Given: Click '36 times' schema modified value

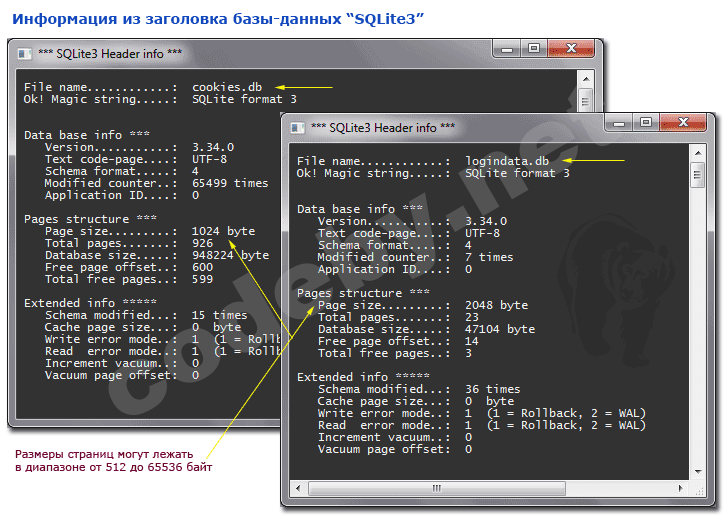Looking at the screenshot, I should pos(493,389).
